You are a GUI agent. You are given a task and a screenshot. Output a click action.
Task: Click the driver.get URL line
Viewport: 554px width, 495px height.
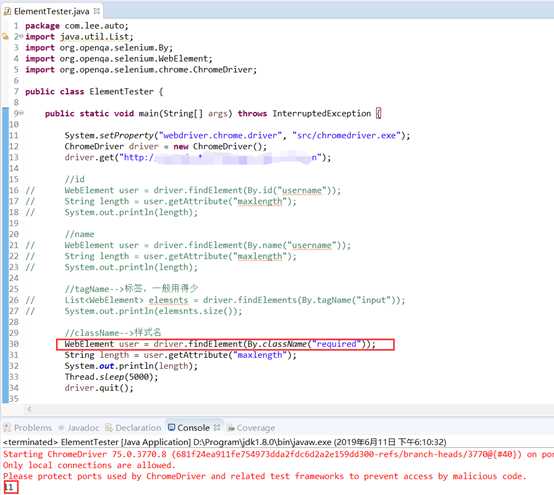click(198, 157)
